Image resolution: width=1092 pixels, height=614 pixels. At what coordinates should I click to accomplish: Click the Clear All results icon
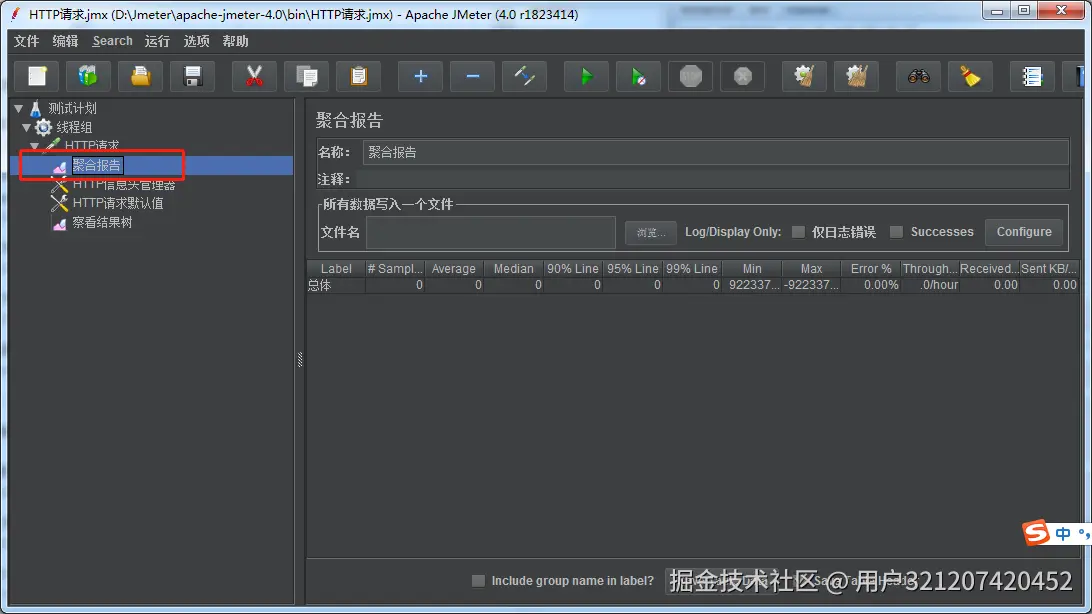[857, 76]
